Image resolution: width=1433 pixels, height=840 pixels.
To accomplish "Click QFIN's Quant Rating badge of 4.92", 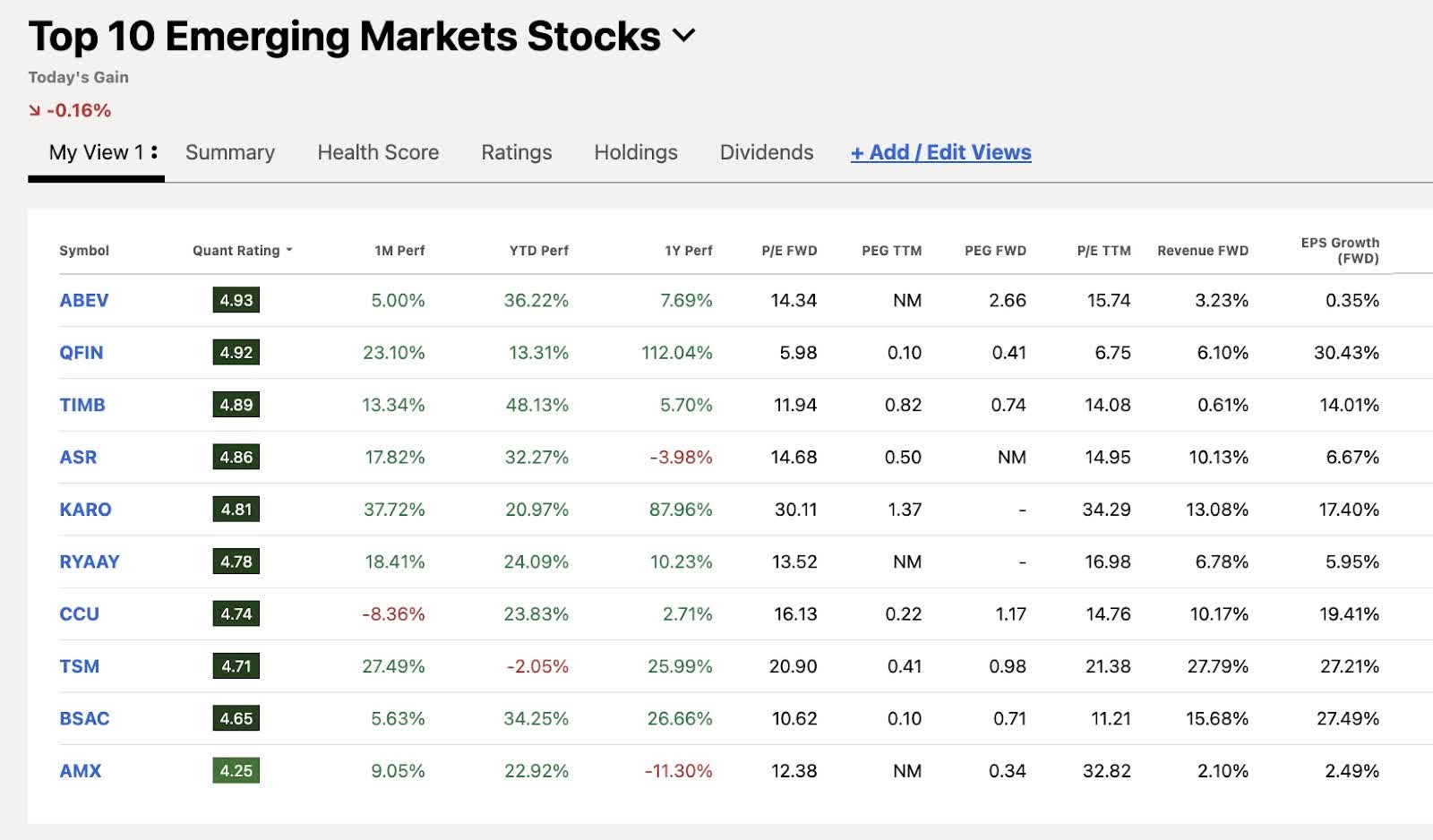I will coord(236,352).
